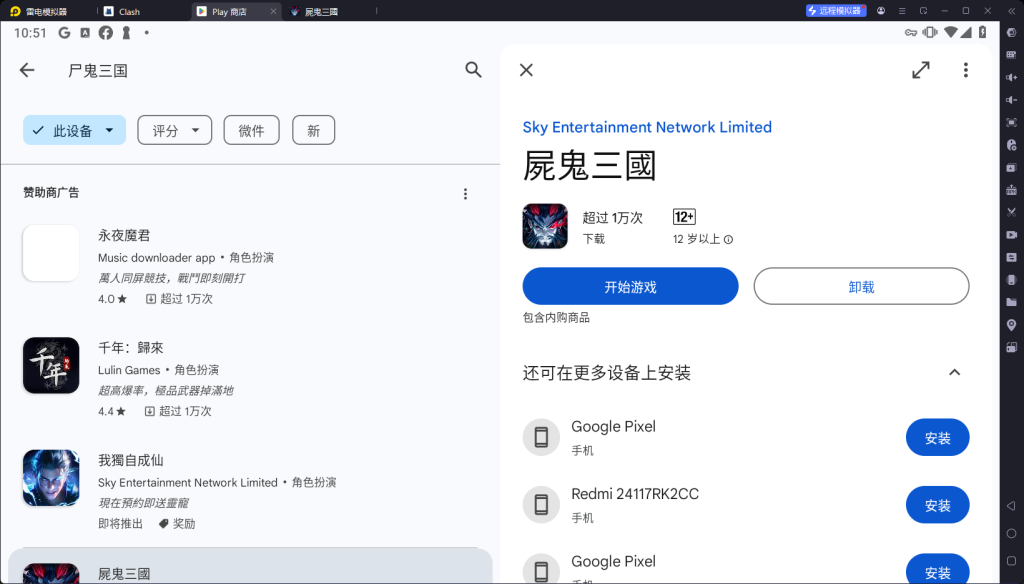The height and width of the screenshot is (584, 1024).
Task: Open the 评分 rating filter dropdown
Action: tap(174, 130)
